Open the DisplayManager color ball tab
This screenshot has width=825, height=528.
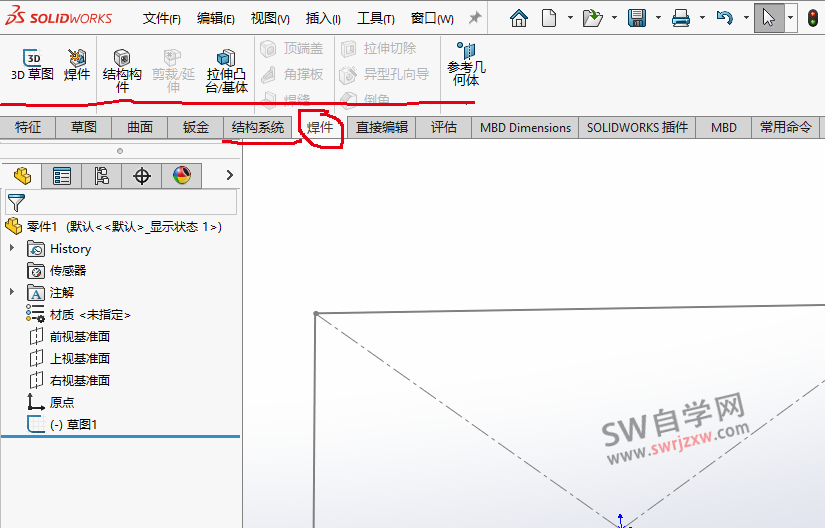(182, 176)
